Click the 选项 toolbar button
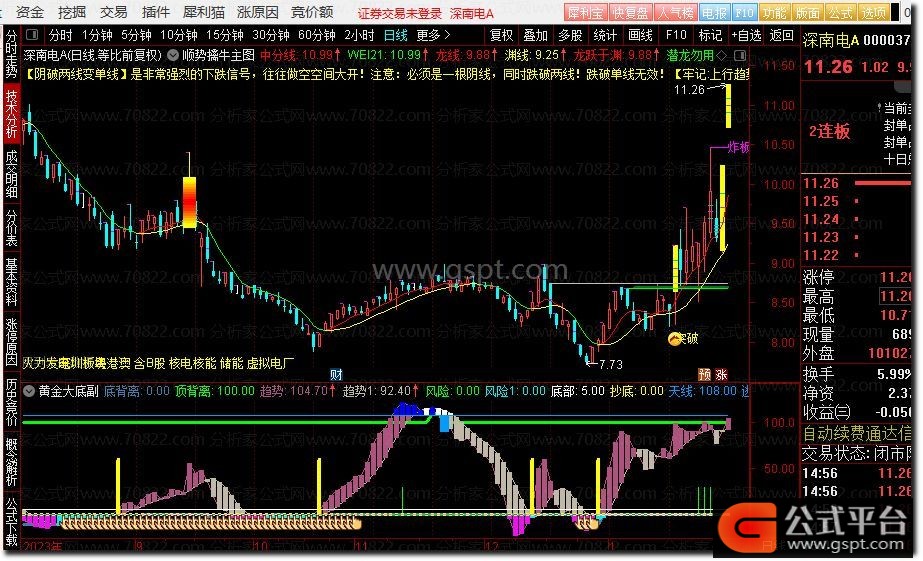923x561 pixels. [x=873, y=12]
